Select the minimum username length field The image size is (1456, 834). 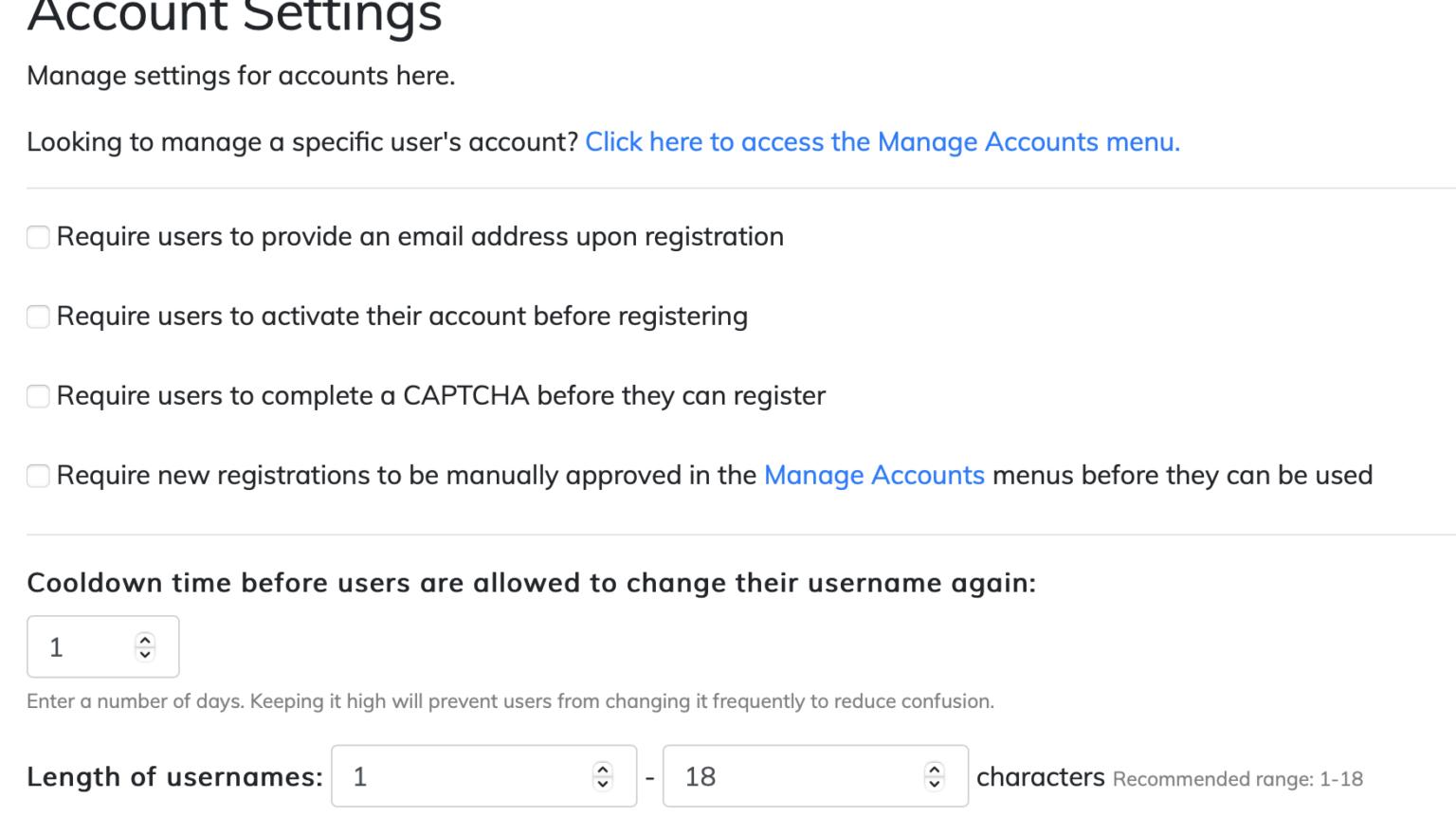(x=446, y=776)
